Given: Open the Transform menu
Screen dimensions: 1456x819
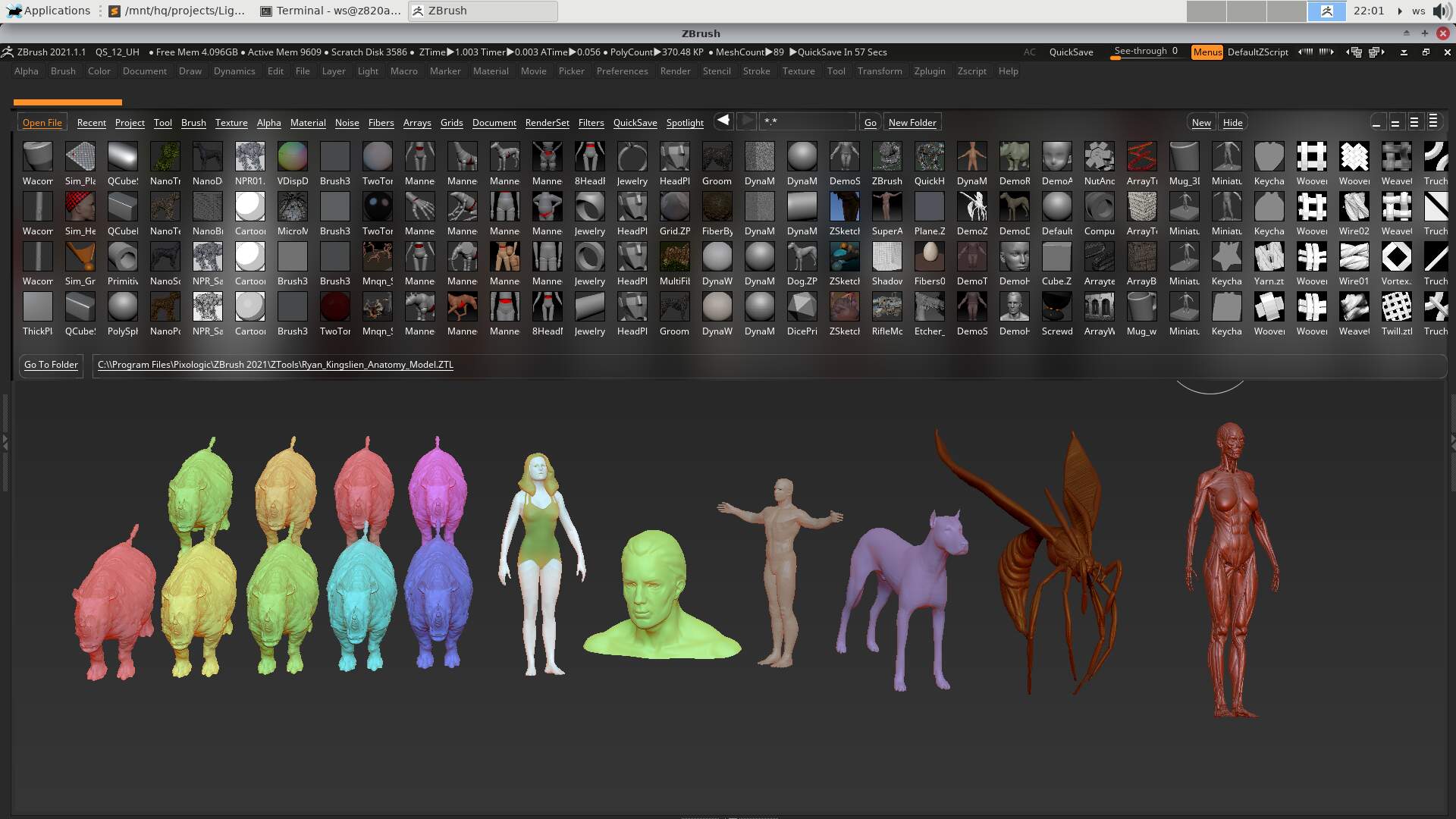Looking at the screenshot, I should pyautogui.click(x=880, y=71).
